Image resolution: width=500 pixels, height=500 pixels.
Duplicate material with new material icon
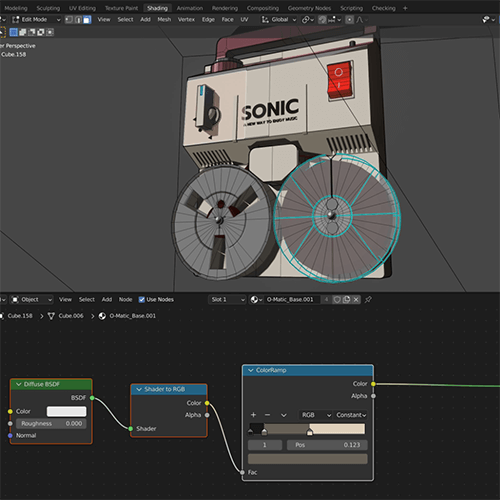click(x=346, y=299)
